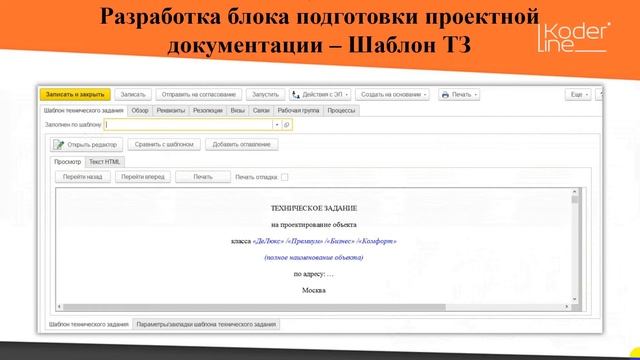640x360 pixels.
Task: Switch to bottom tab 'Шаблон технического задания'
Action: (89, 324)
